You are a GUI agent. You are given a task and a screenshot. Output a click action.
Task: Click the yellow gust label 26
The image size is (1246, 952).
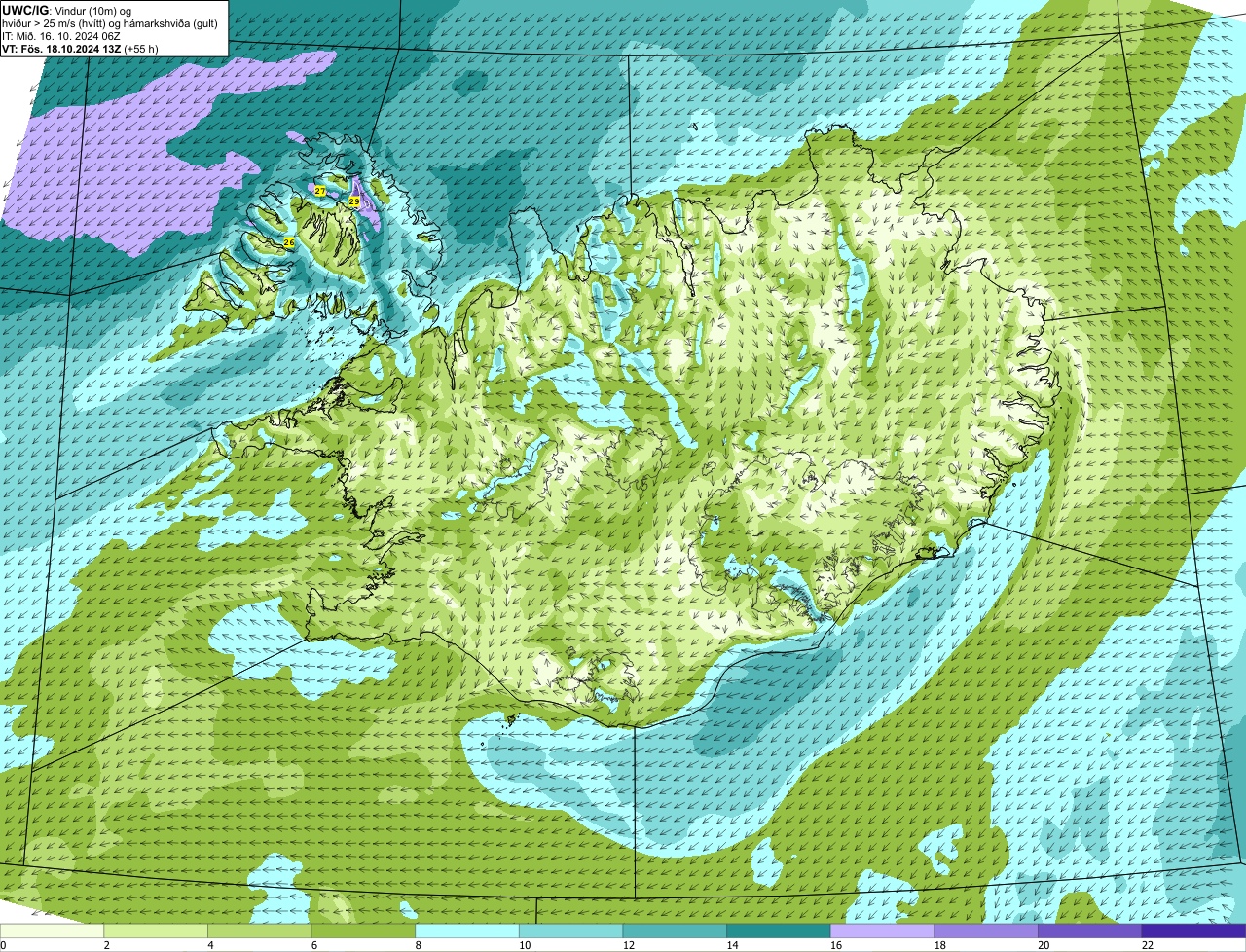click(x=289, y=241)
